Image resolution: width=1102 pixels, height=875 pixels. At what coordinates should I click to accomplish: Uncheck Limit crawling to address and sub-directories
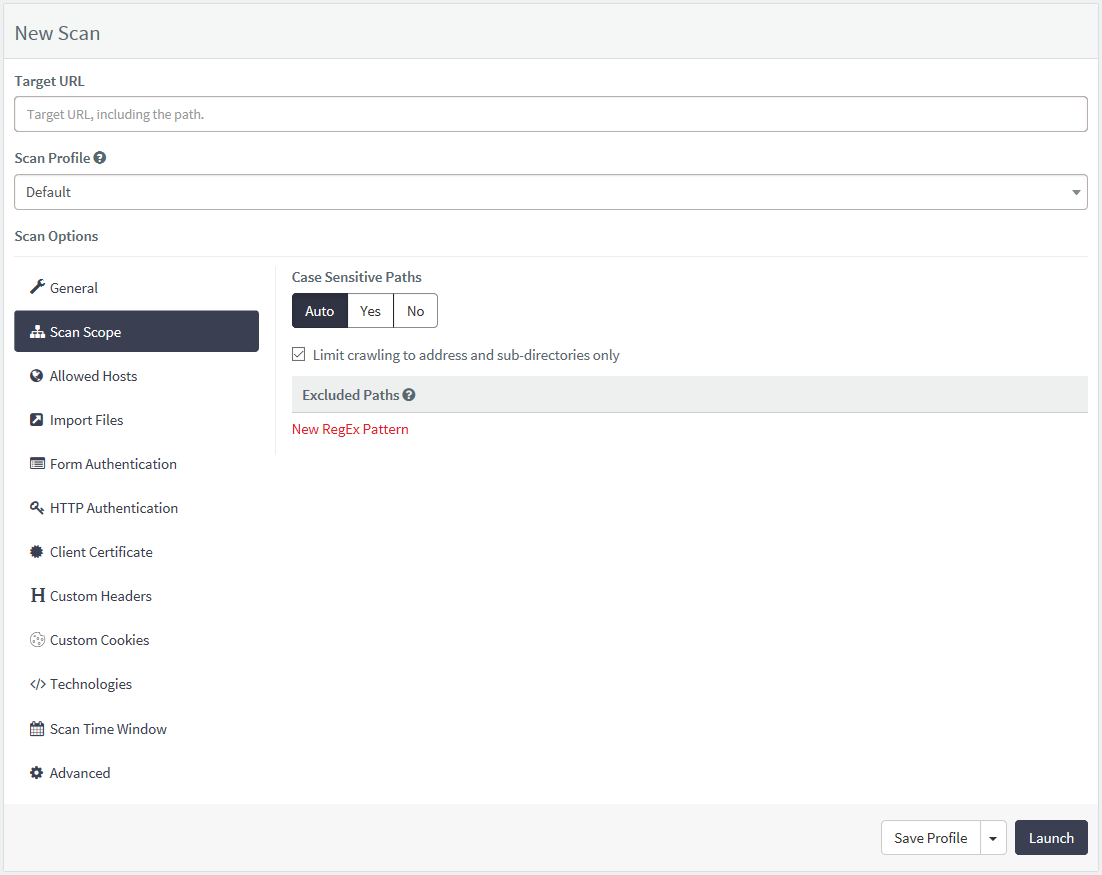coord(299,354)
